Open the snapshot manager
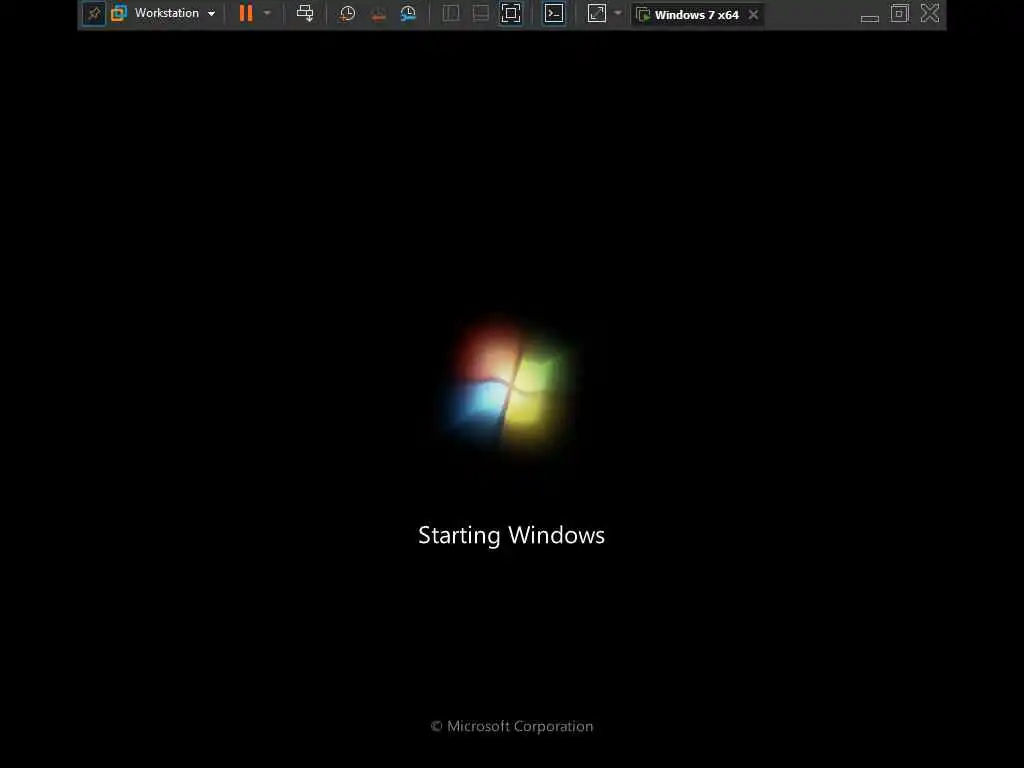Image resolution: width=1024 pixels, height=768 pixels. (408, 14)
